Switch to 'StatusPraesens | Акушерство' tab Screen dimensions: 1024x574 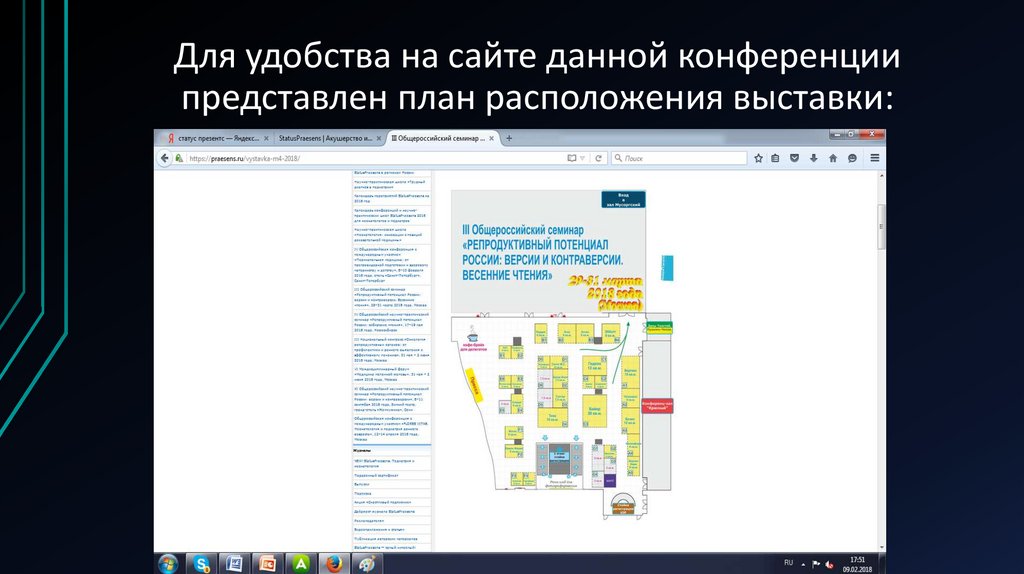[x=325, y=138]
